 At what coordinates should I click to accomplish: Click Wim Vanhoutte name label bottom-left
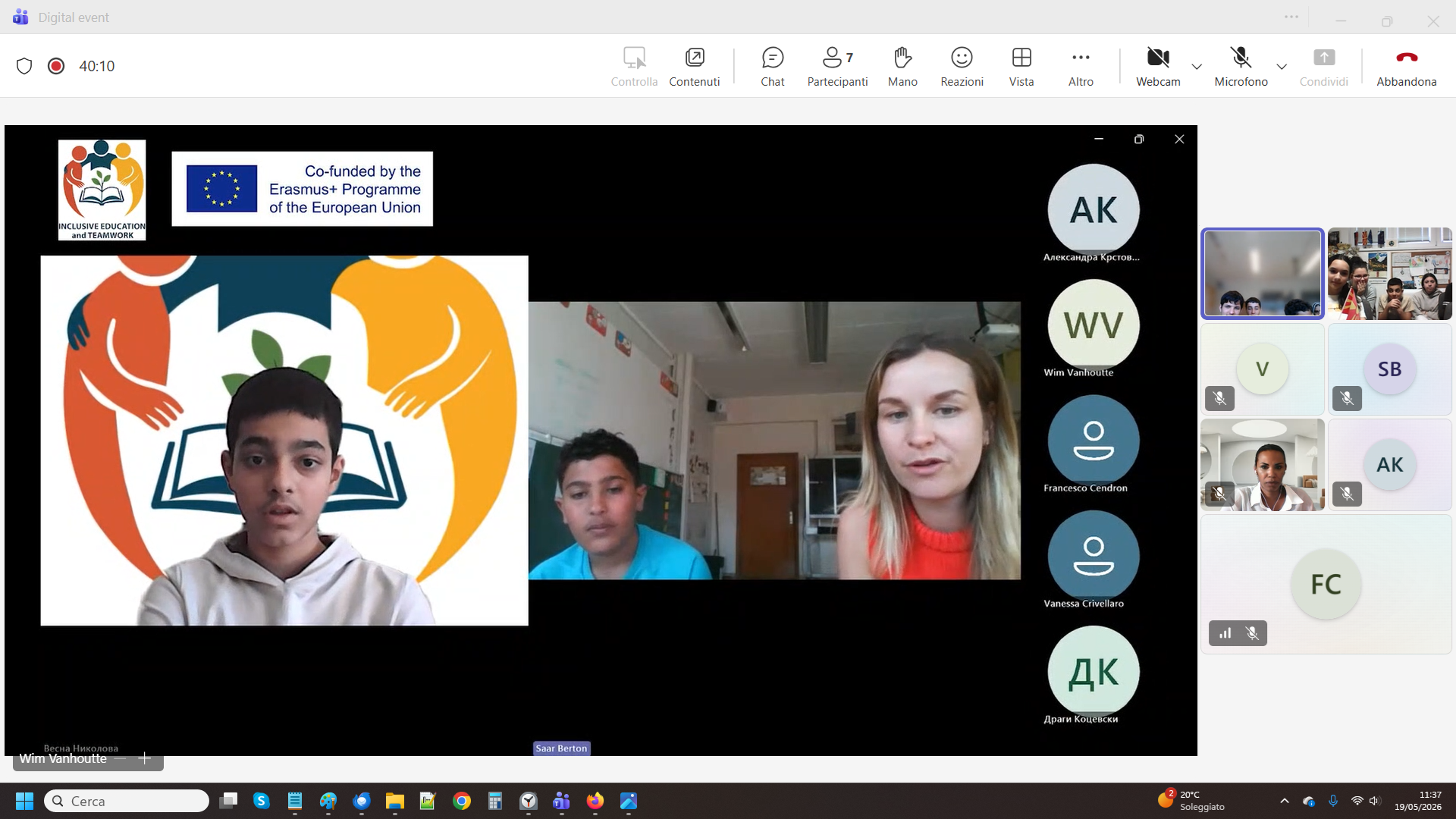point(63,758)
